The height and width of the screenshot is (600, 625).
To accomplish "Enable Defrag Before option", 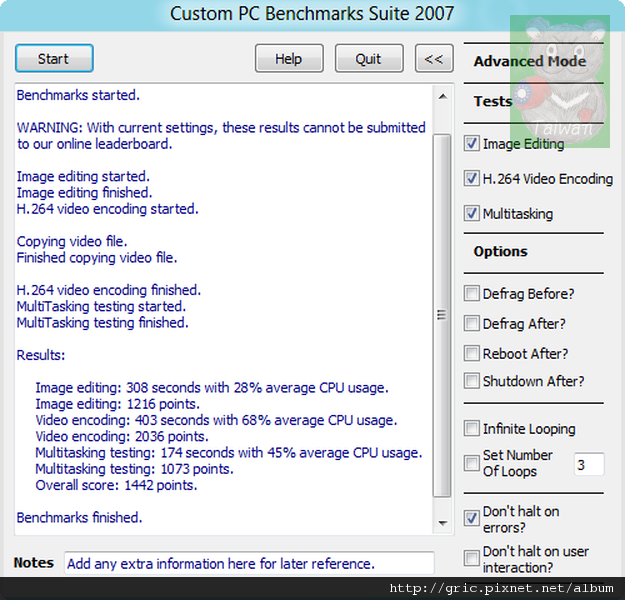I will tap(472, 293).
